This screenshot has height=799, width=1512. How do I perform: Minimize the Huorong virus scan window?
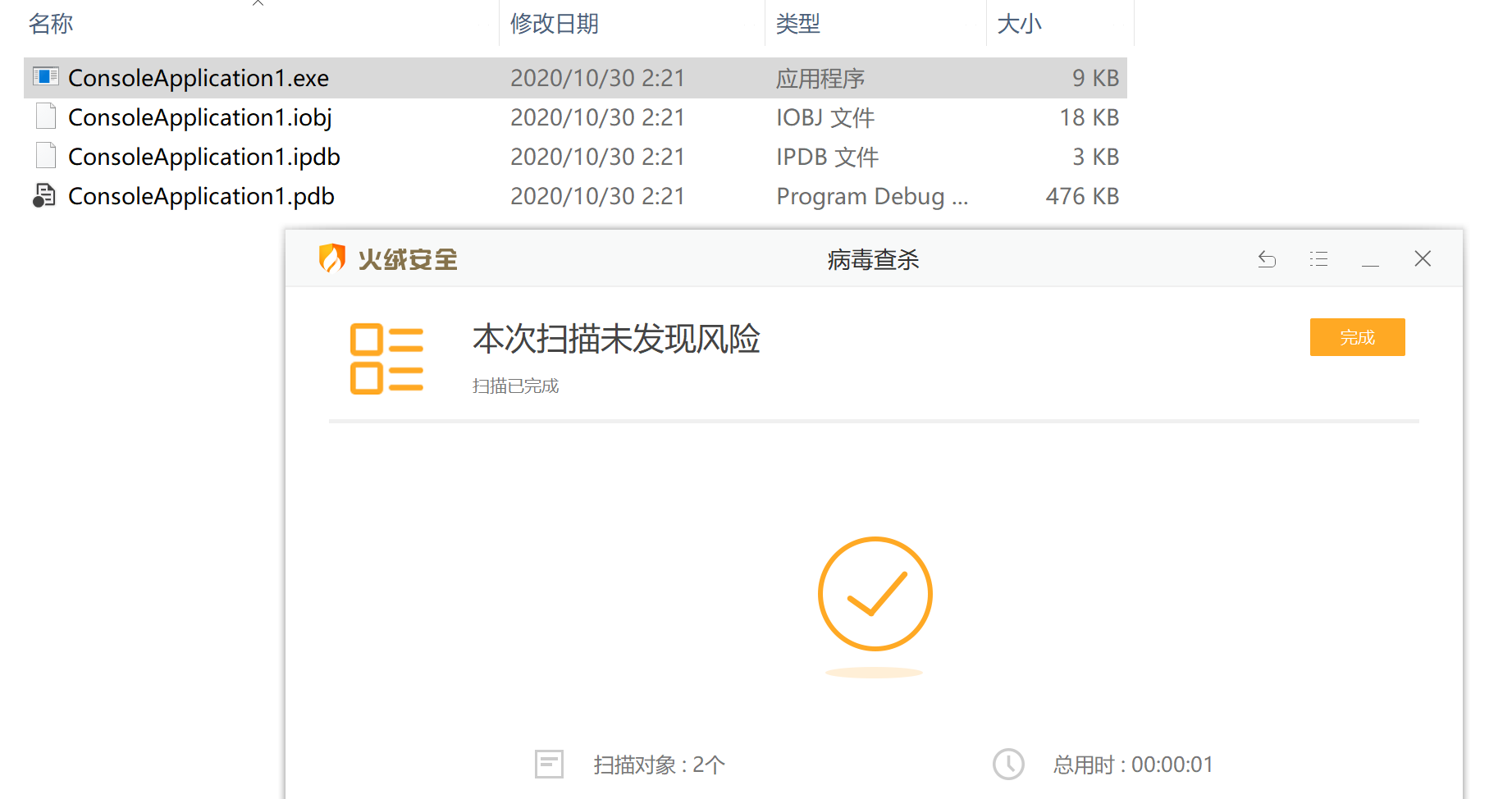pyautogui.click(x=1370, y=261)
